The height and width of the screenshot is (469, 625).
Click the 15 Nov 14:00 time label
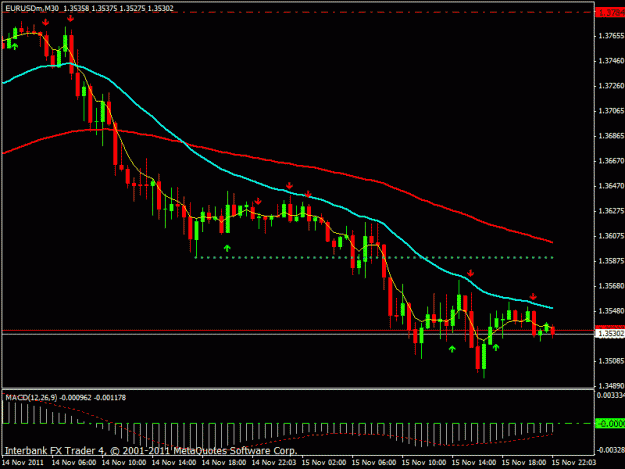tap(474, 463)
